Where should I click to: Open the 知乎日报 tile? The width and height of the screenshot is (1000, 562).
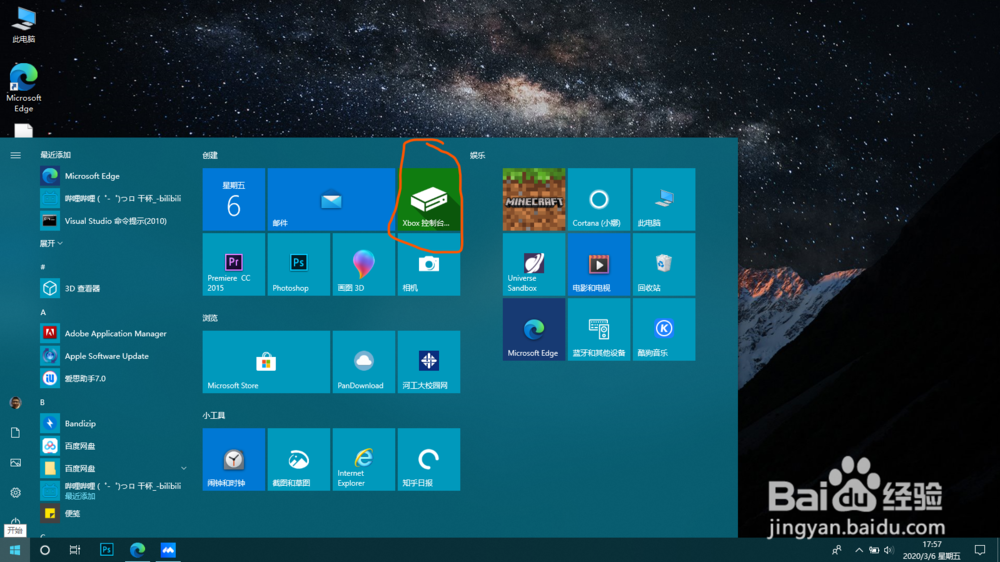[429, 459]
